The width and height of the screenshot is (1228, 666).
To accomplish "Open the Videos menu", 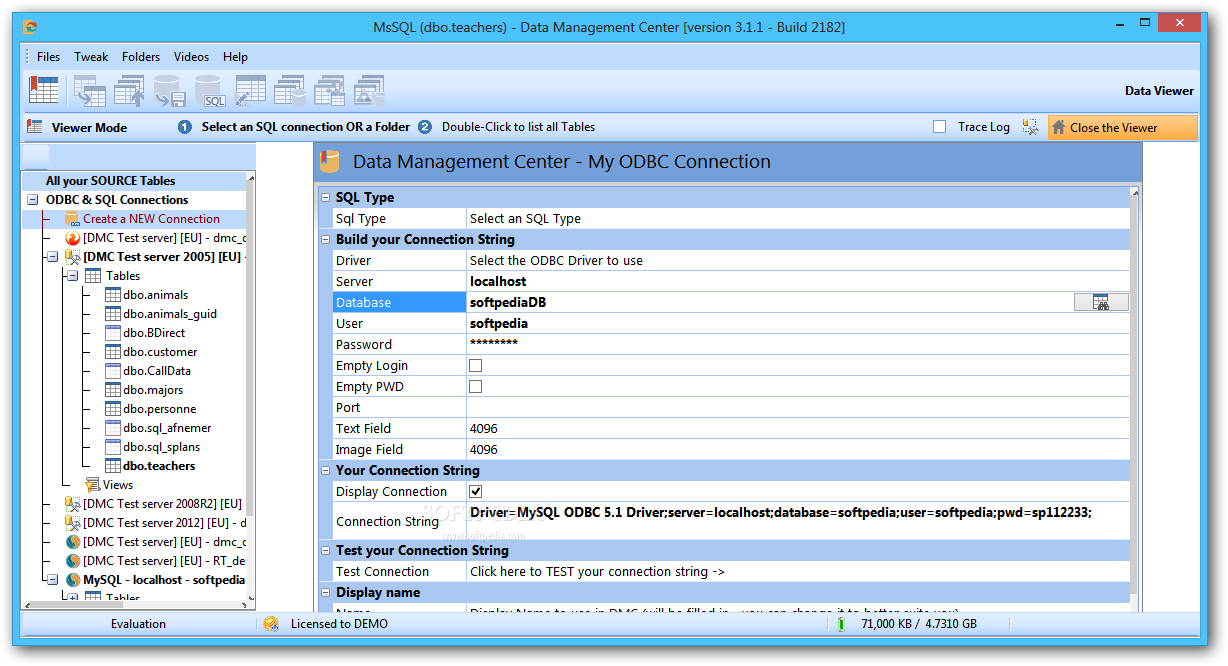I will 191,57.
